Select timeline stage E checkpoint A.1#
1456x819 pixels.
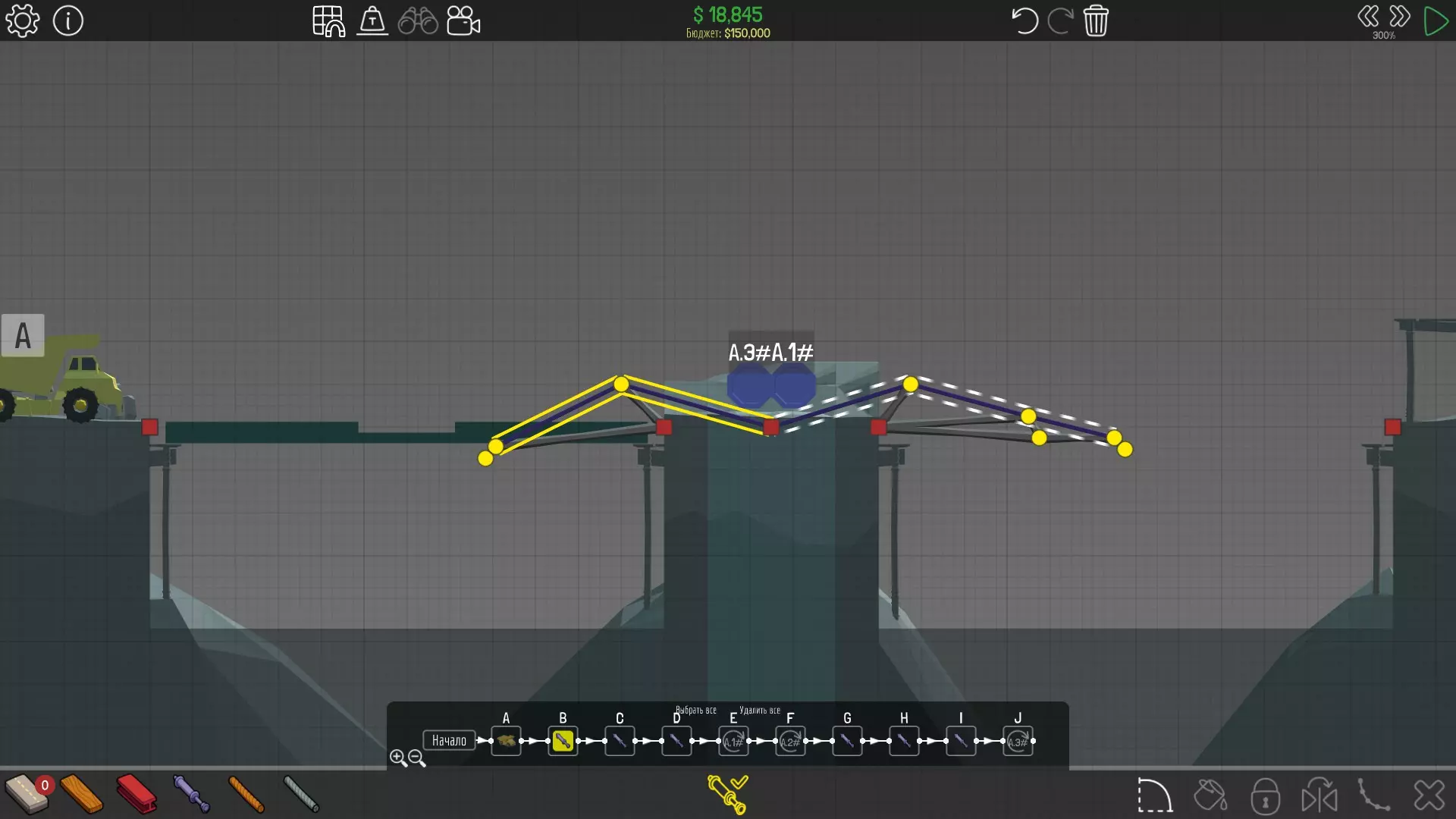733,741
